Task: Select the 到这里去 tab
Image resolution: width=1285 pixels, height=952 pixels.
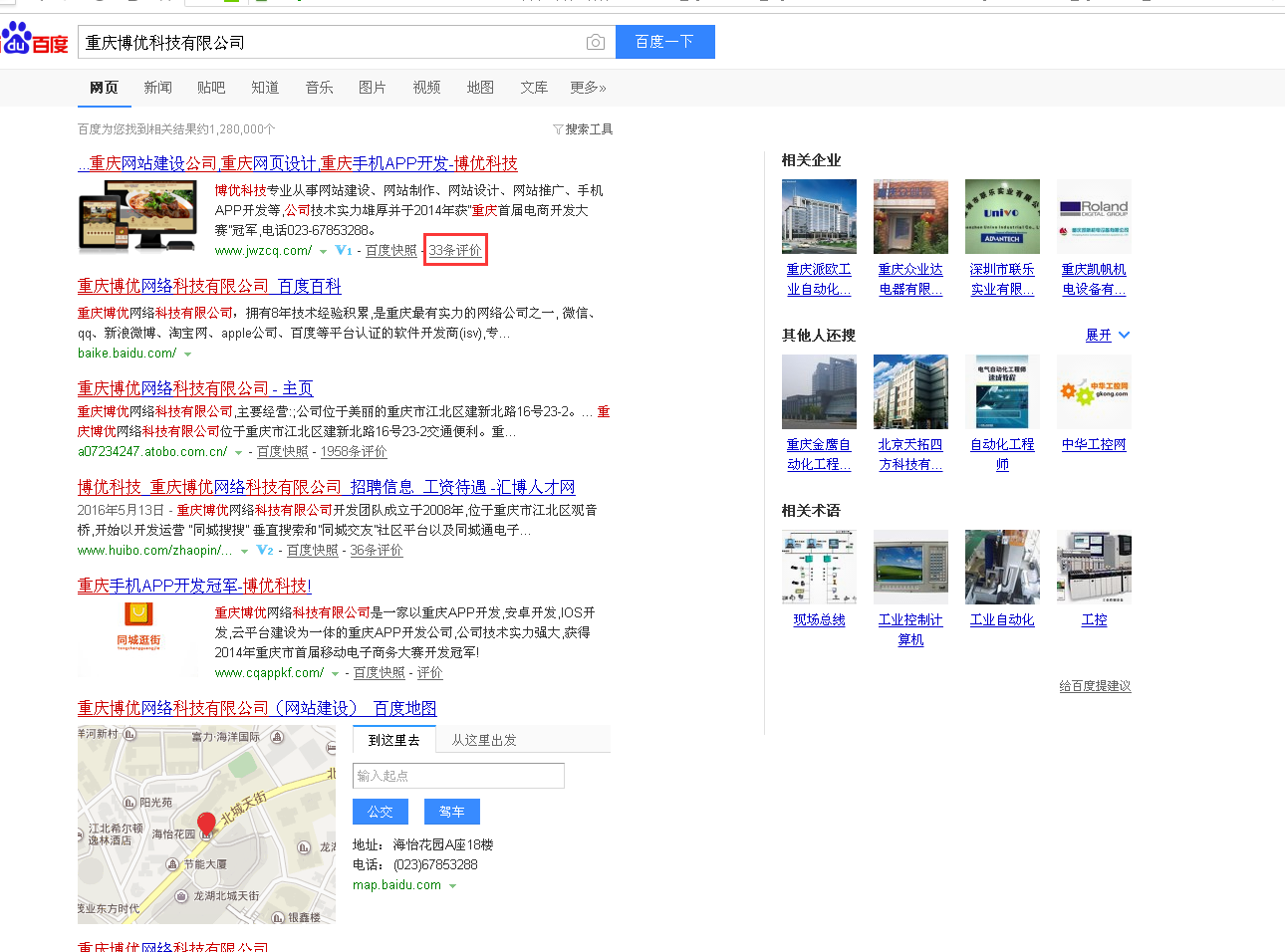Action: click(393, 740)
